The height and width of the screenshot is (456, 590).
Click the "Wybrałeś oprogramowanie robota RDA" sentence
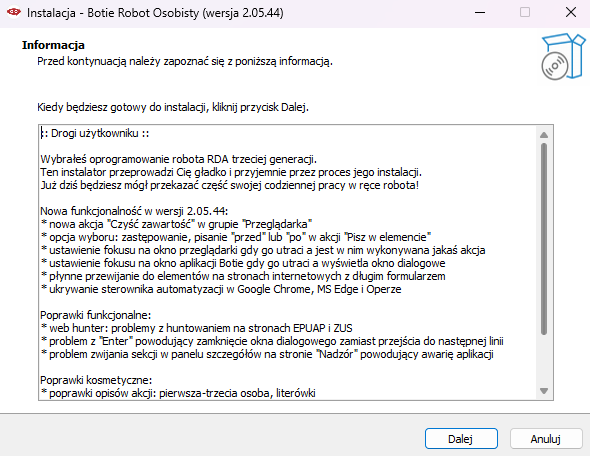[x=178, y=159]
